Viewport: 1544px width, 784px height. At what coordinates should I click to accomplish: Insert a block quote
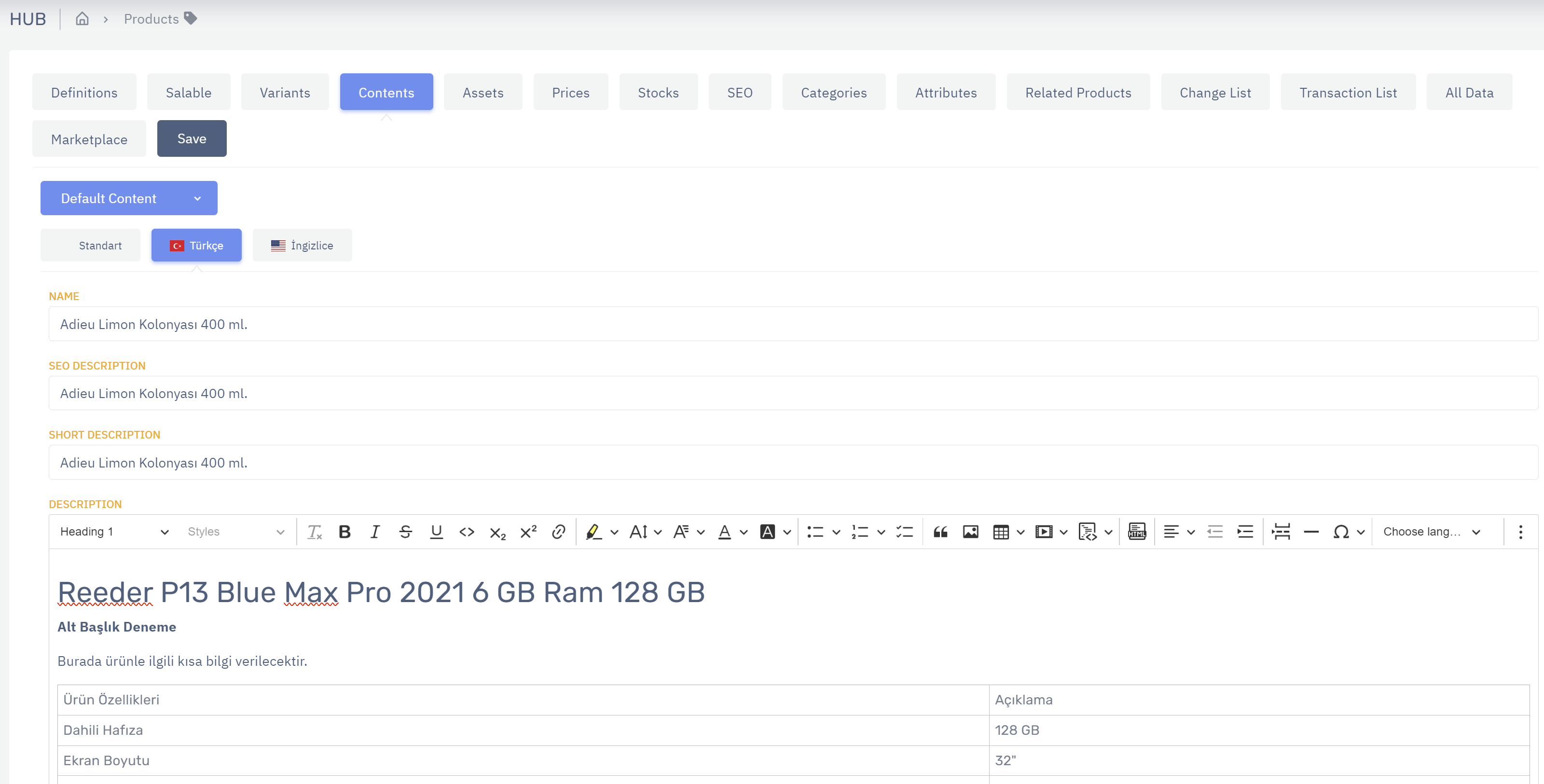tap(940, 532)
